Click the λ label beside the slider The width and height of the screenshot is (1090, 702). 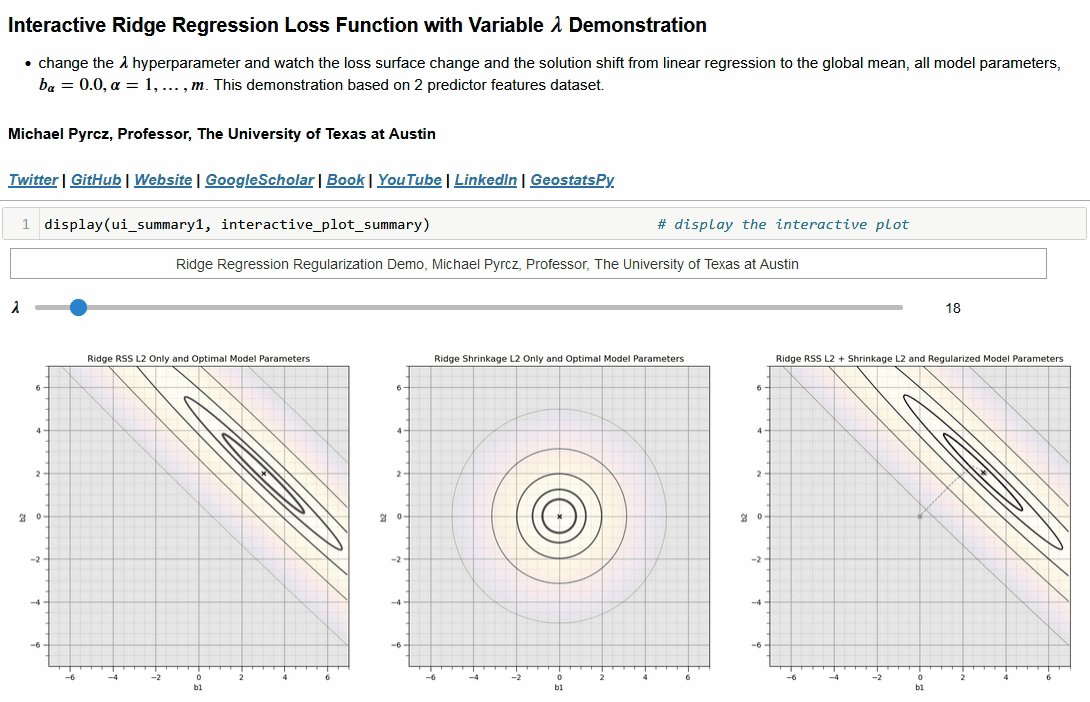click(15, 307)
